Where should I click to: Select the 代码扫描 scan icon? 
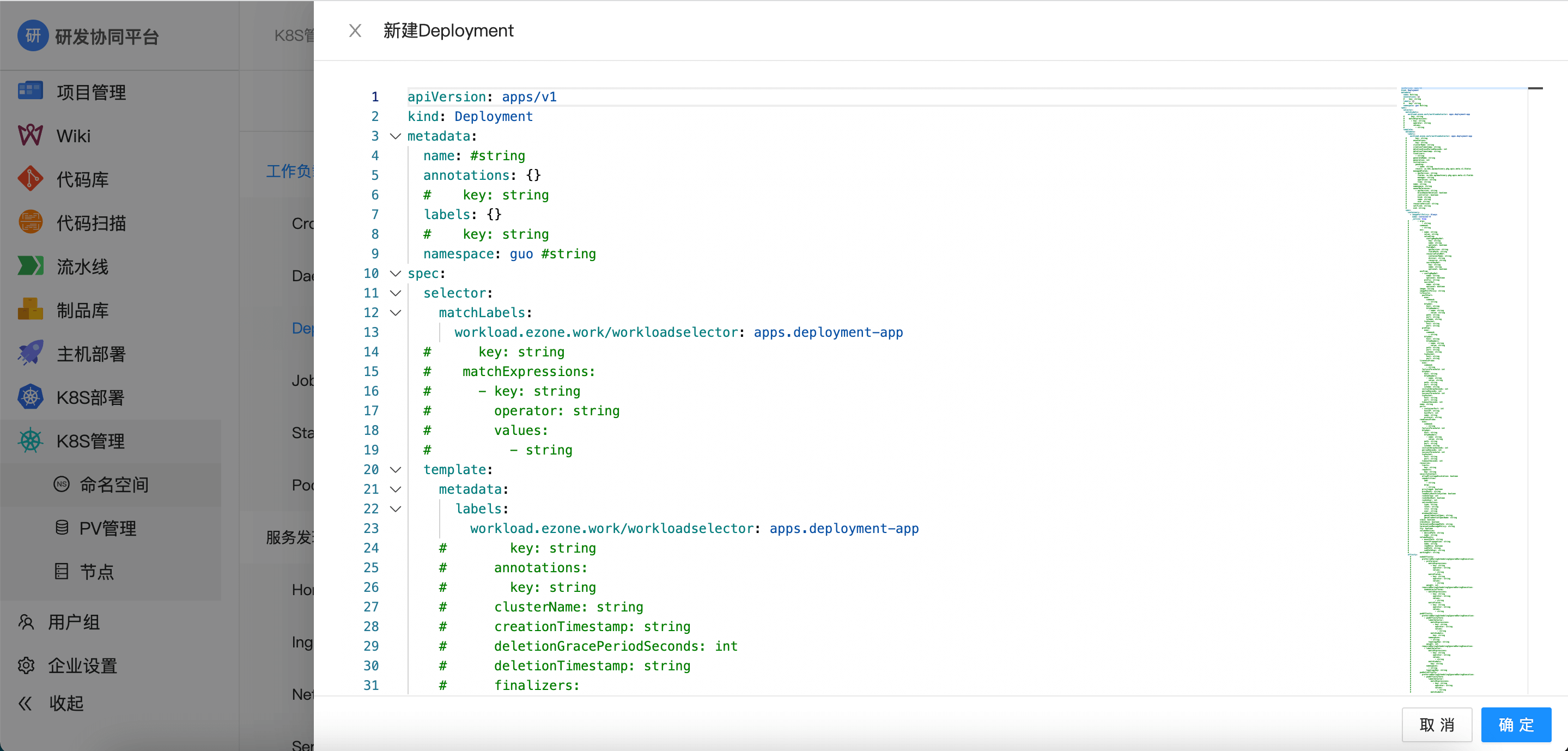click(x=30, y=222)
